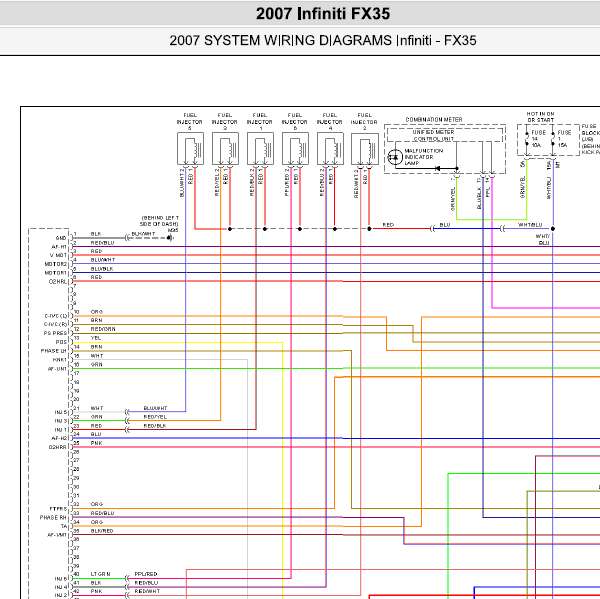Click the connector symbol between BLU and WHT/BLU wires
The height and width of the screenshot is (599, 600).
(502, 229)
